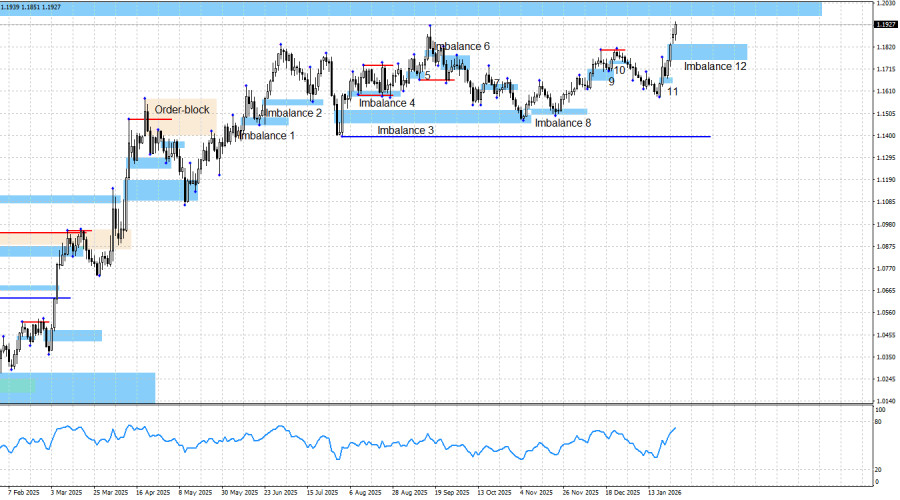This screenshot has height=500, width=900.
Task: Click the 1.0980 price axis value
Action: point(886,224)
